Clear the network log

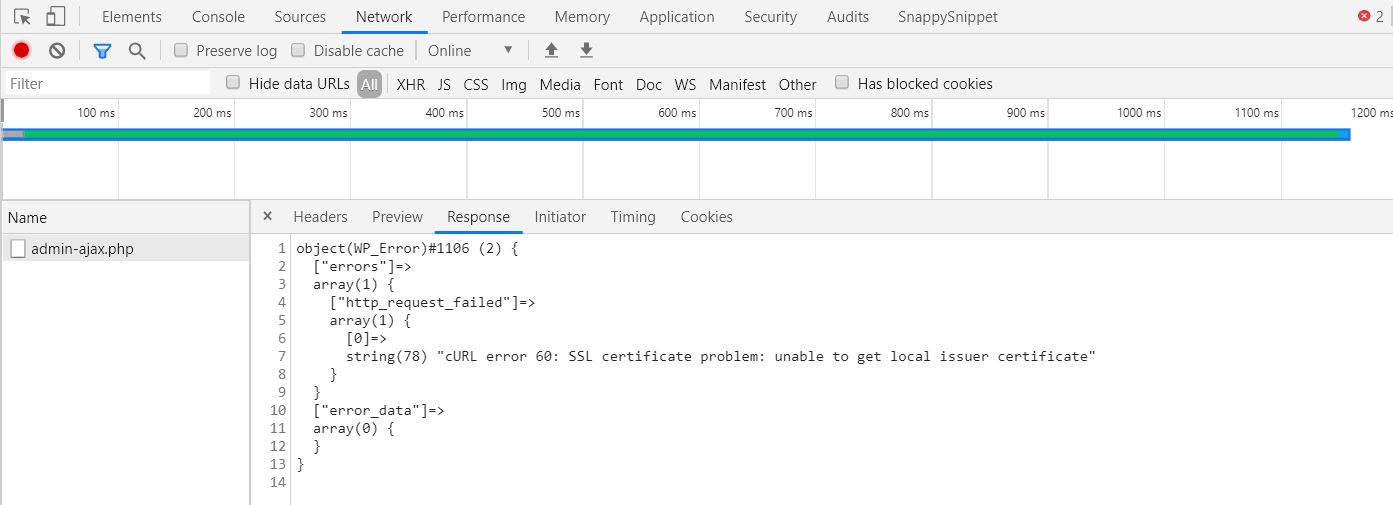tap(57, 50)
